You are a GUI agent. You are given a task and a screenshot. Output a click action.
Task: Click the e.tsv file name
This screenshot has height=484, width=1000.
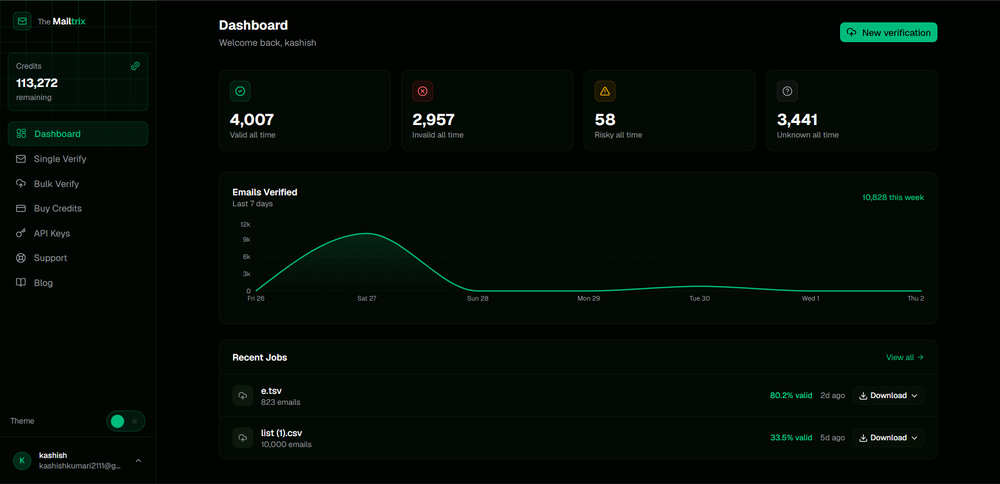[271, 390]
